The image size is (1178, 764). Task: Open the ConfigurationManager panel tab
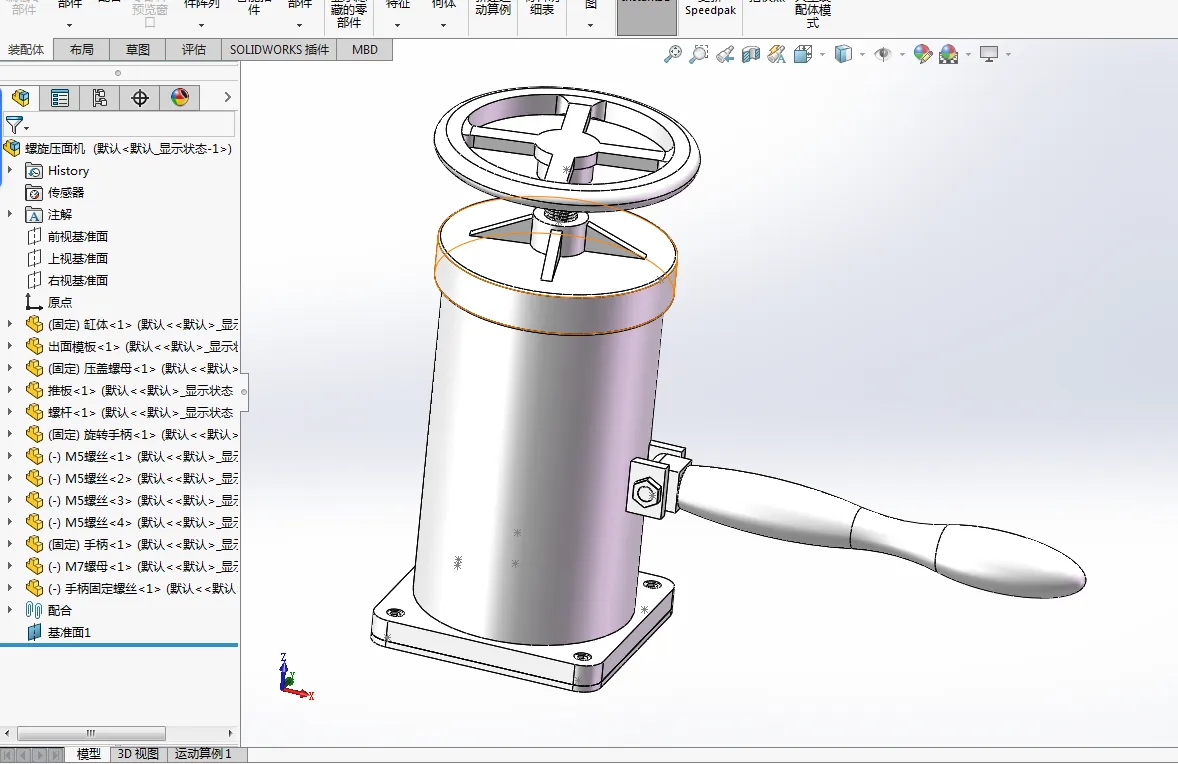click(x=99, y=97)
